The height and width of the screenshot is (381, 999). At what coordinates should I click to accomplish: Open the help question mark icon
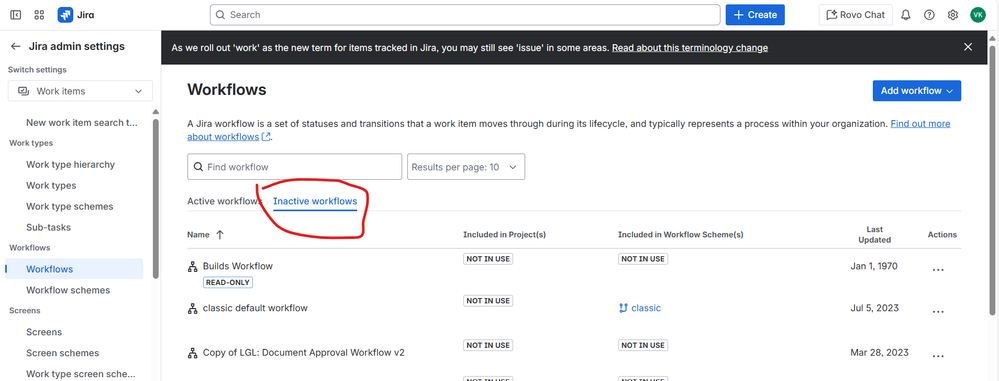[x=930, y=15]
